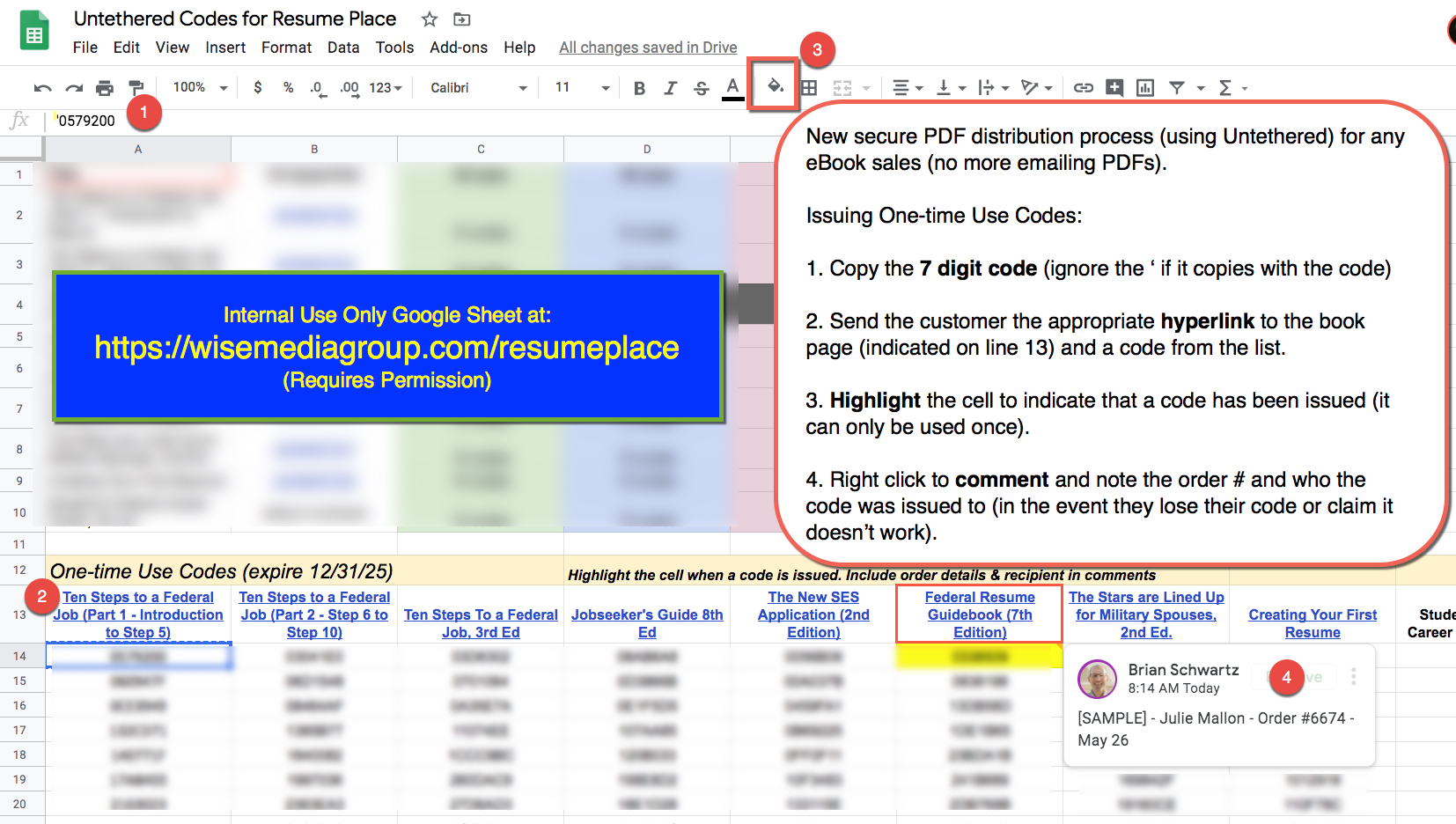Click the insert chart icon

pos(1145,88)
